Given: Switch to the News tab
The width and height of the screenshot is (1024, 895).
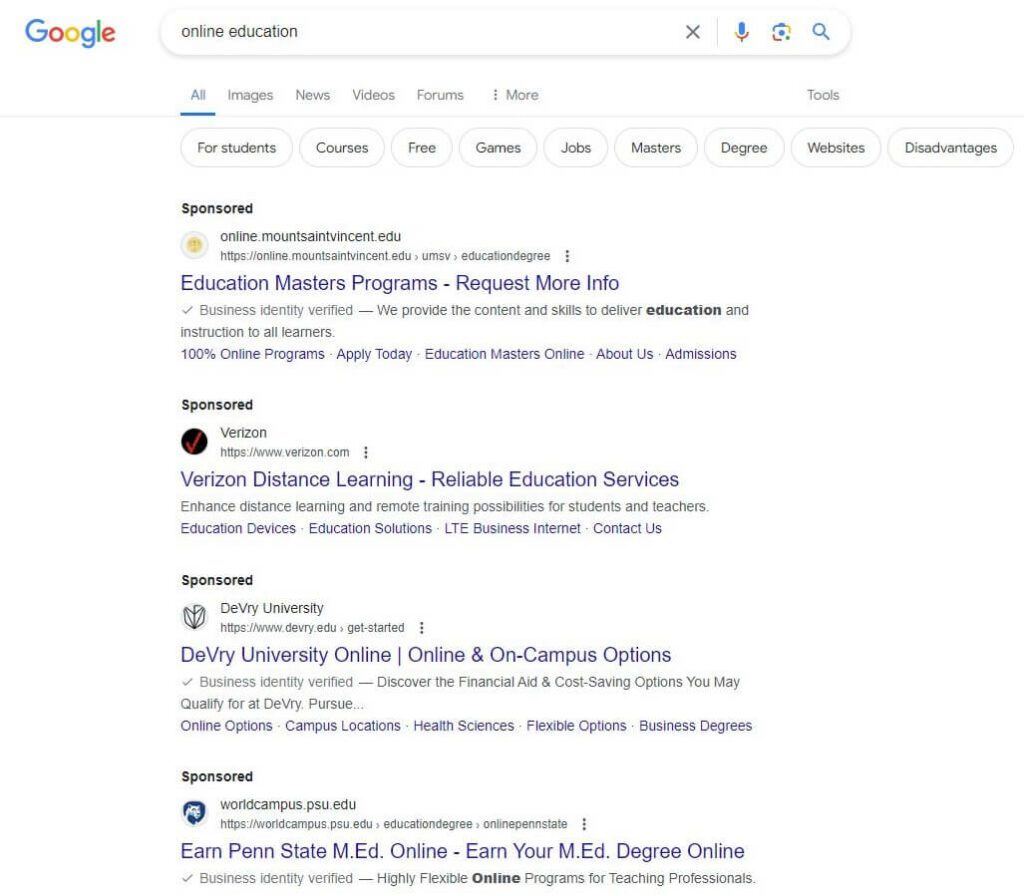Looking at the screenshot, I should tap(312, 95).
